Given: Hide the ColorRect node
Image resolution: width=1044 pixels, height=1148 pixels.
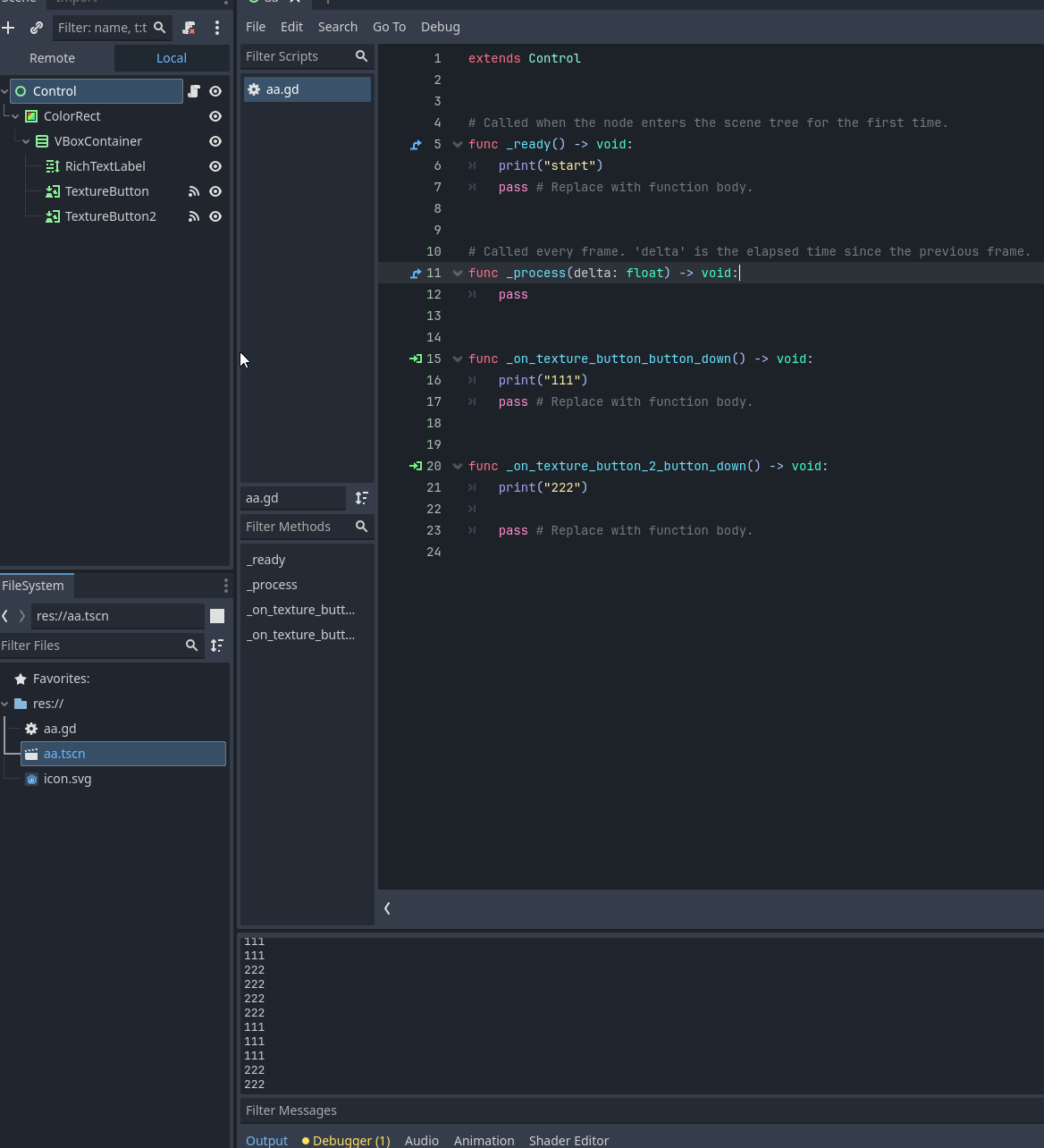Looking at the screenshot, I should pos(215,116).
